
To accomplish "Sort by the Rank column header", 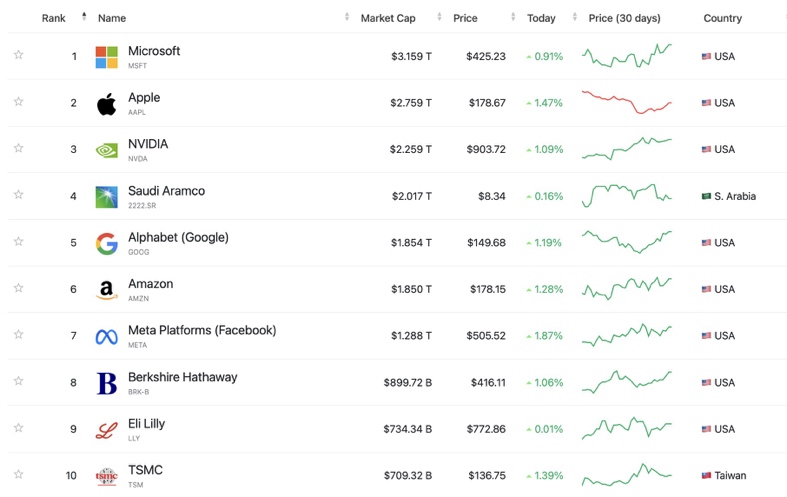I will point(54,18).
